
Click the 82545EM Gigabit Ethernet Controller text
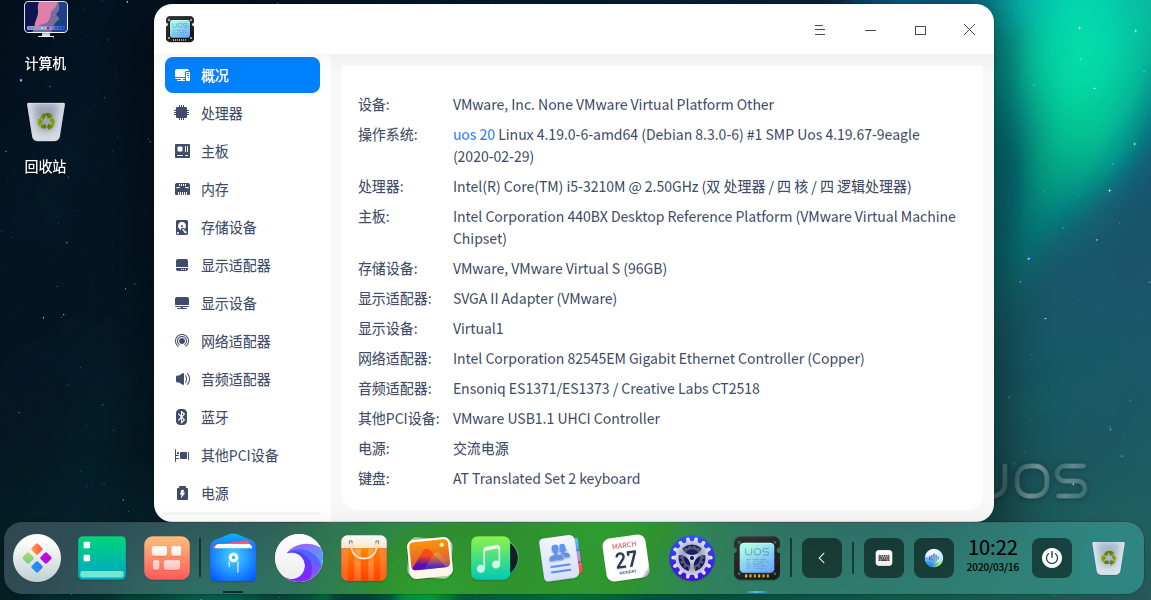[x=658, y=358]
